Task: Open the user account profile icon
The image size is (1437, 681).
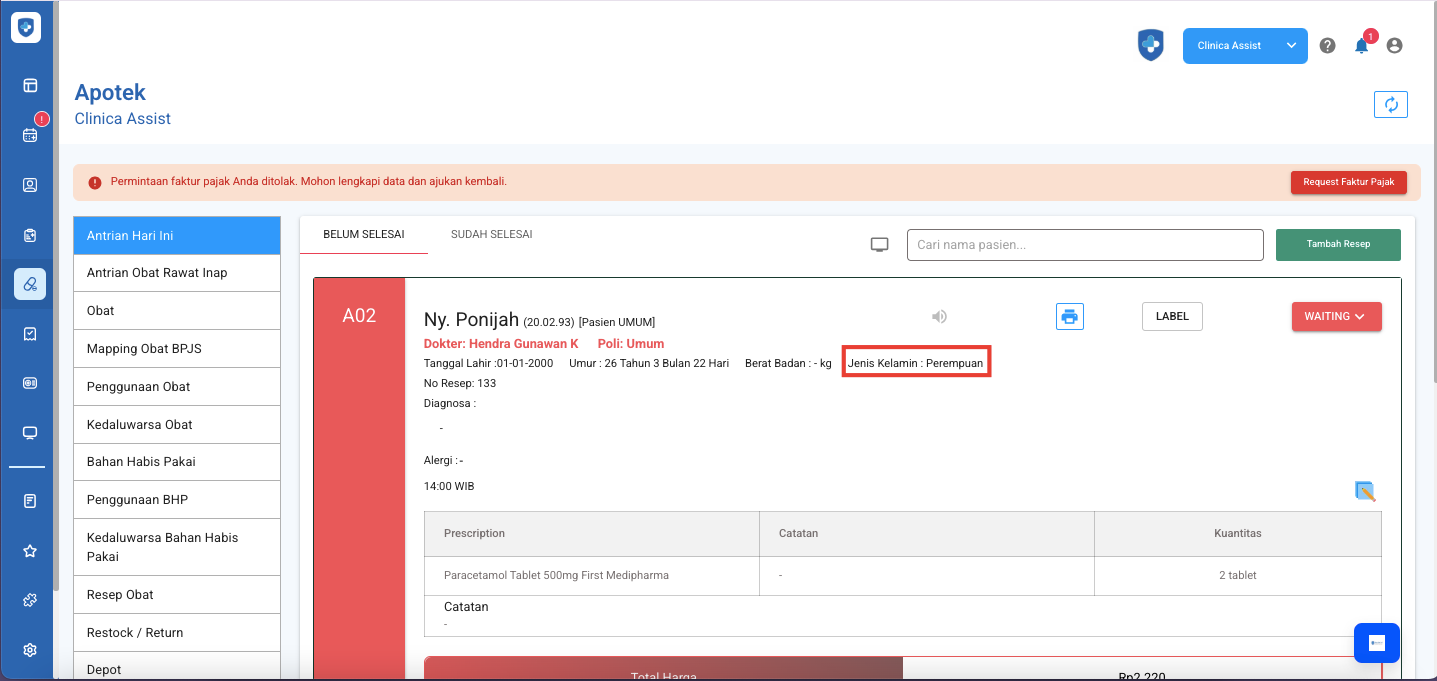Action: pyautogui.click(x=1394, y=46)
